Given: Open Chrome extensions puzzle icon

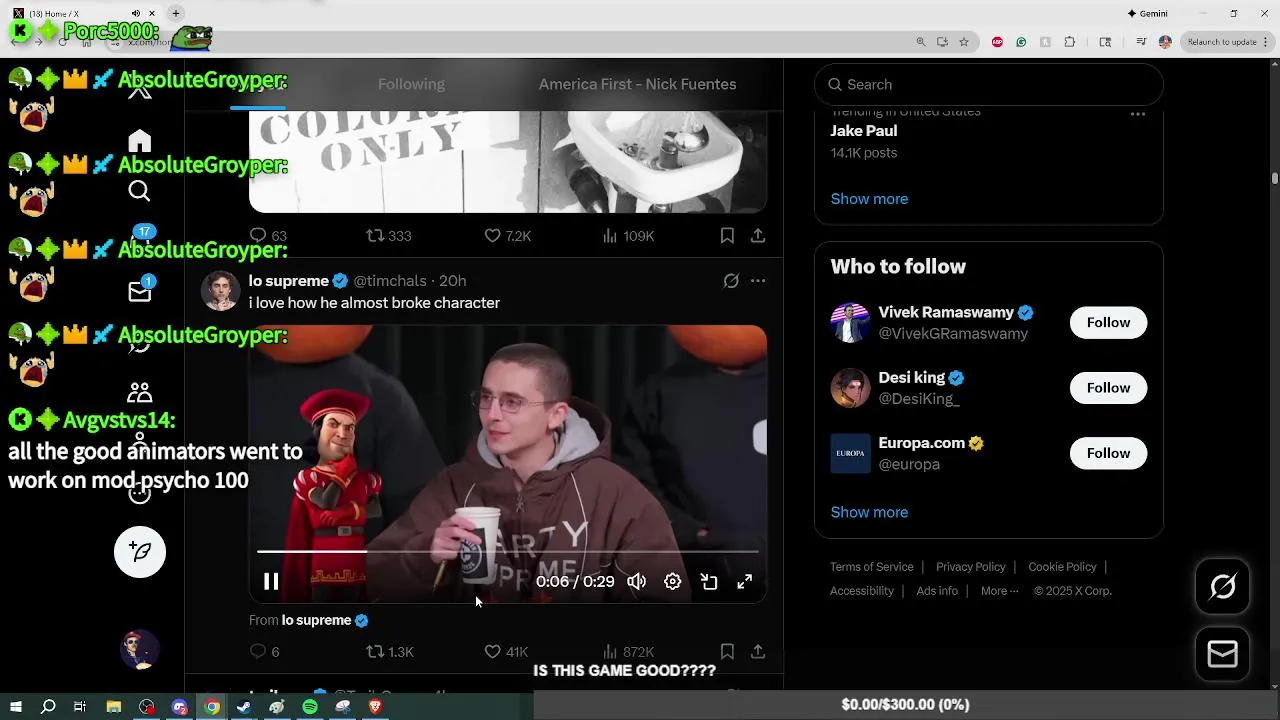Looking at the screenshot, I should coord(1070,42).
